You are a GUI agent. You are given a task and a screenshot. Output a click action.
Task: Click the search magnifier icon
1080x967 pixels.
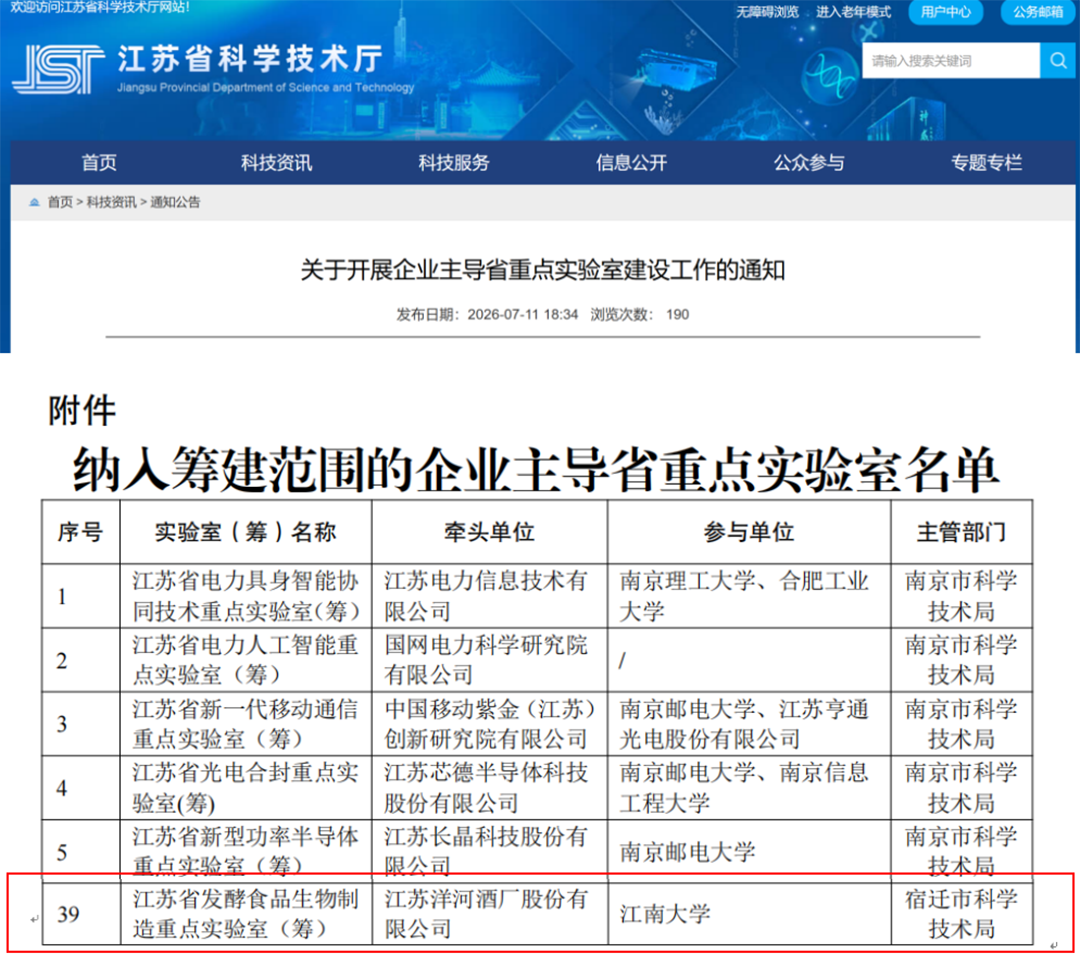click(x=1058, y=61)
